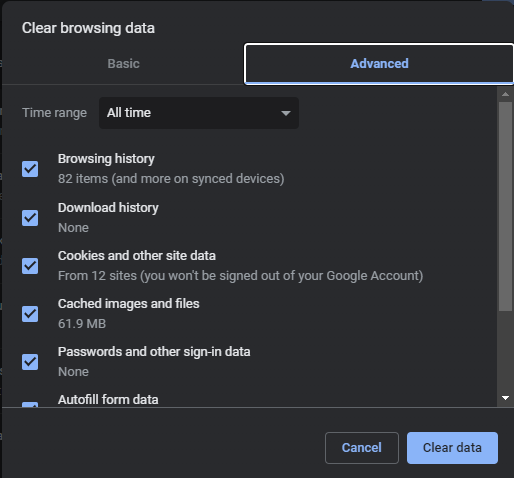The image size is (514, 478).
Task: Click the scrollbar up arrow
Action: pyautogui.click(x=505, y=94)
